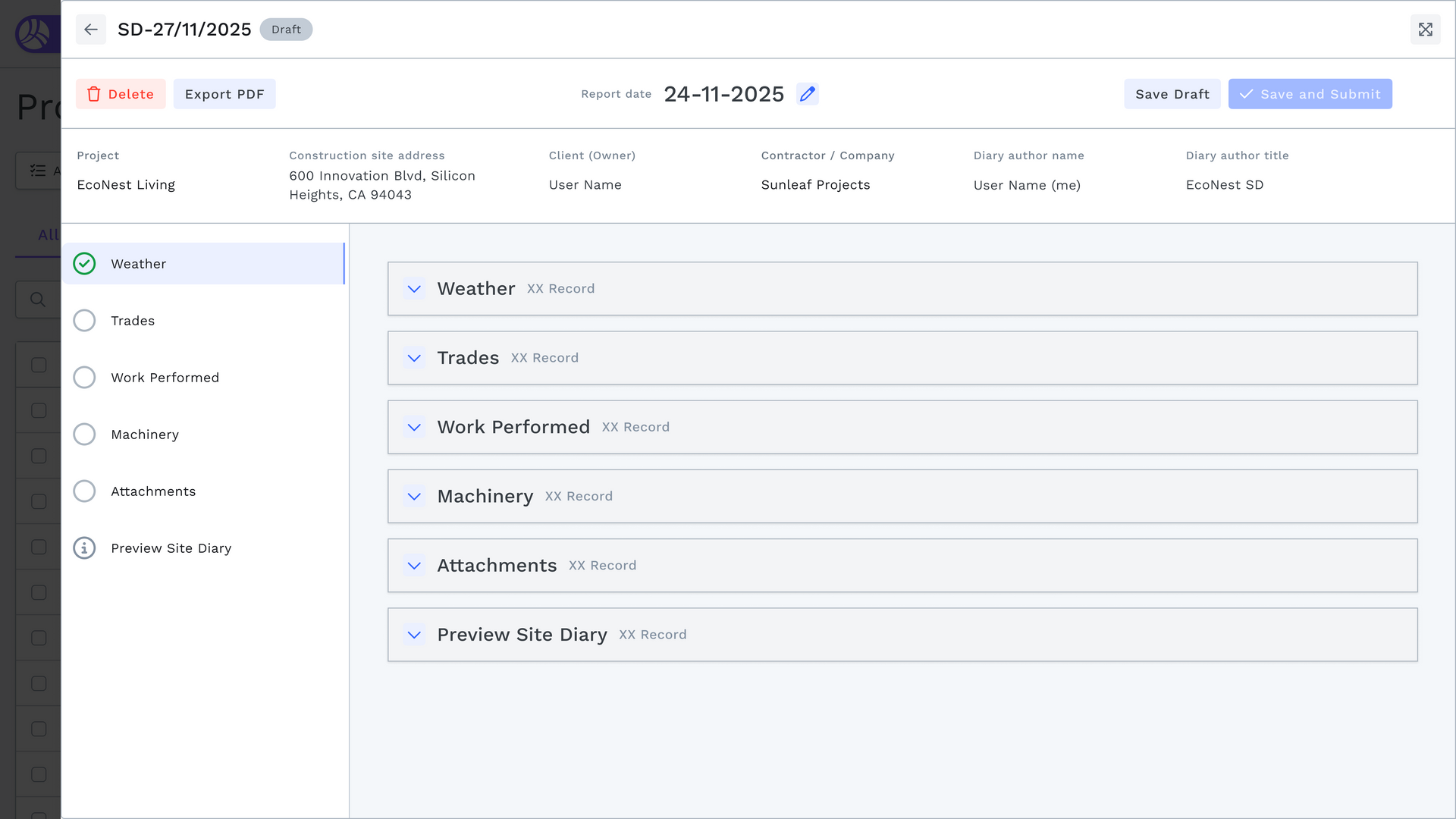This screenshot has height=819, width=1456.
Task: Export the diary as PDF
Action: tap(224, 94)
